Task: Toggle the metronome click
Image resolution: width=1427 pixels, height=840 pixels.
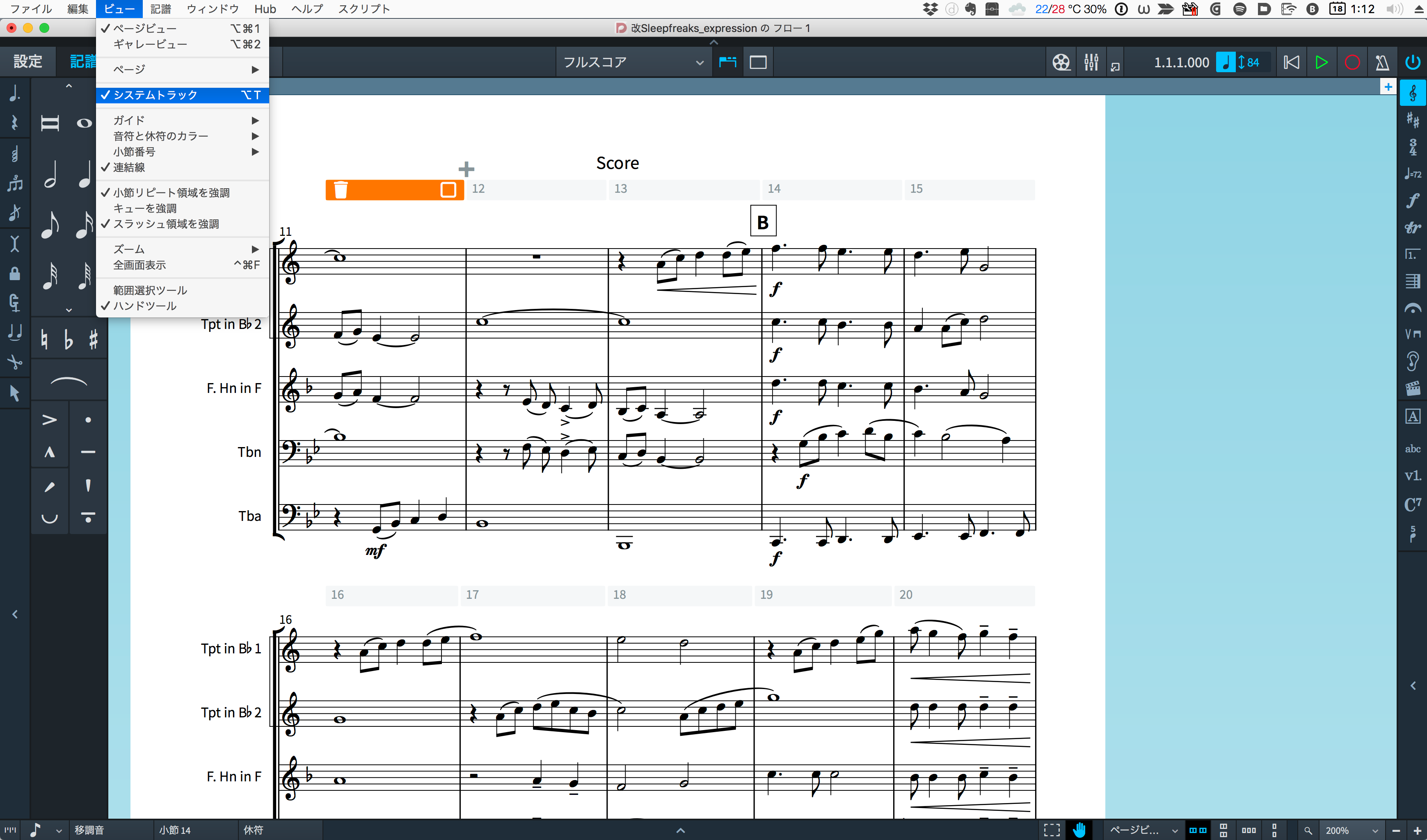Action: click(1382, 62)
